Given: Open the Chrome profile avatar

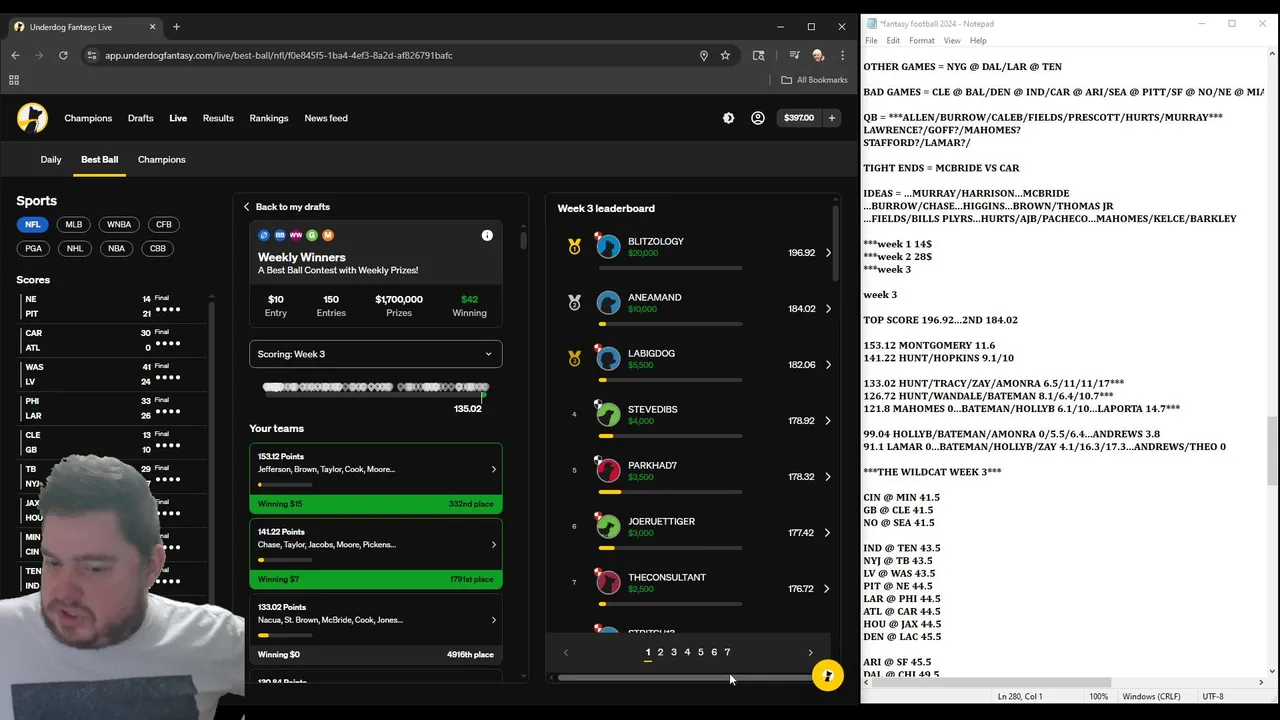Looking at the screenshot, I should (818, 55).
